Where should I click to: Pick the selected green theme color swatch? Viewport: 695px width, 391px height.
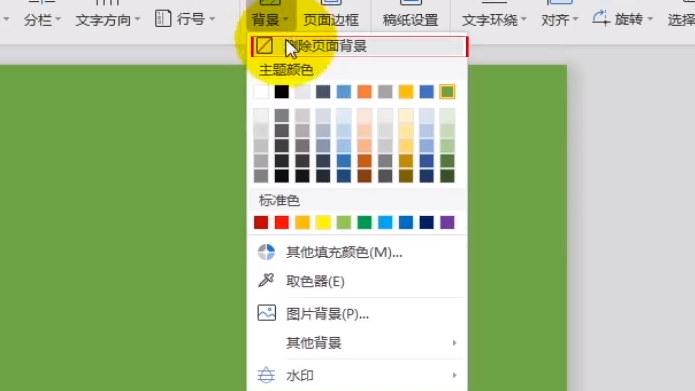pyautogui.click(x=447, y=92)
